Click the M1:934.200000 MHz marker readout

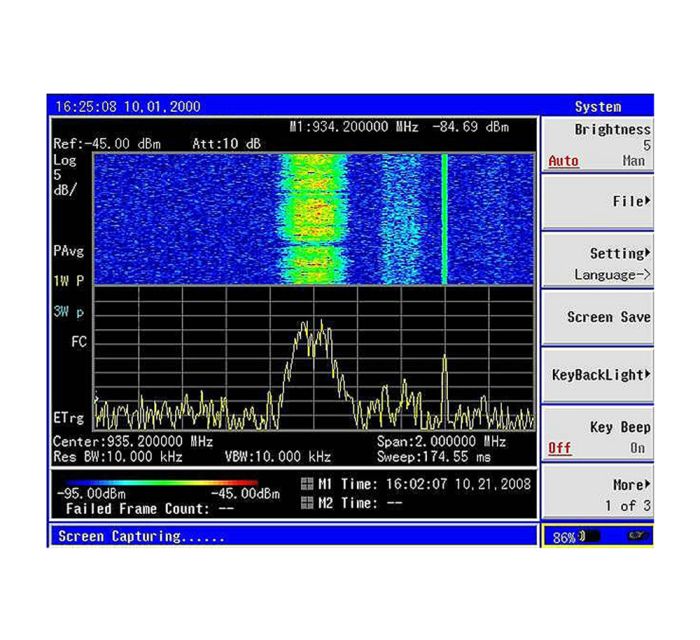354,127
